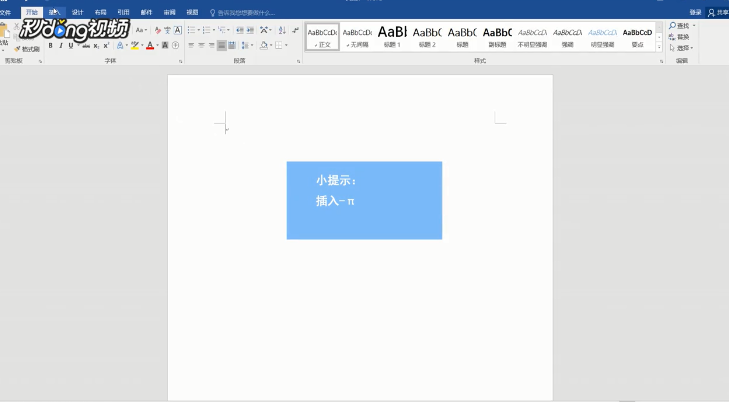Apply the yellow text highlight color
Screen dimensions: 729x402
135,46
